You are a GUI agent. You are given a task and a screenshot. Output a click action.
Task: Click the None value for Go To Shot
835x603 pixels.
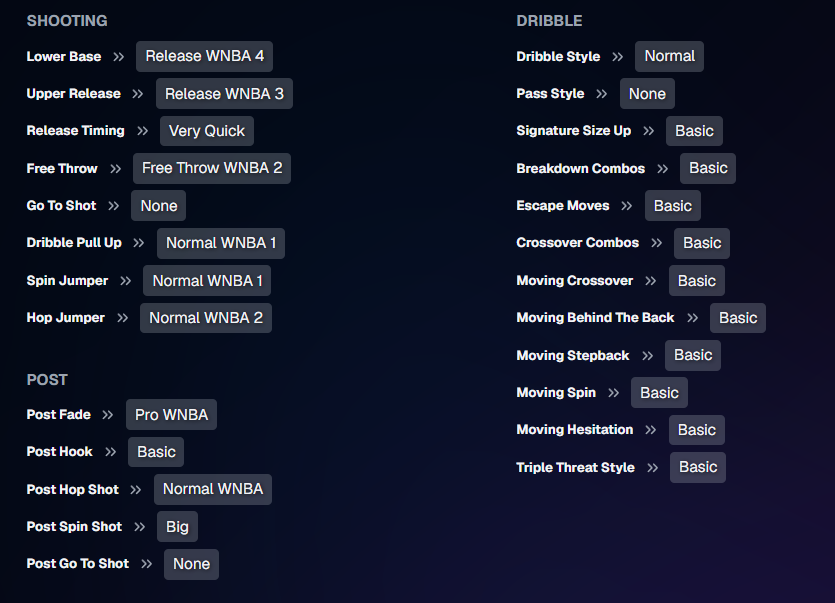click(159, 206)
